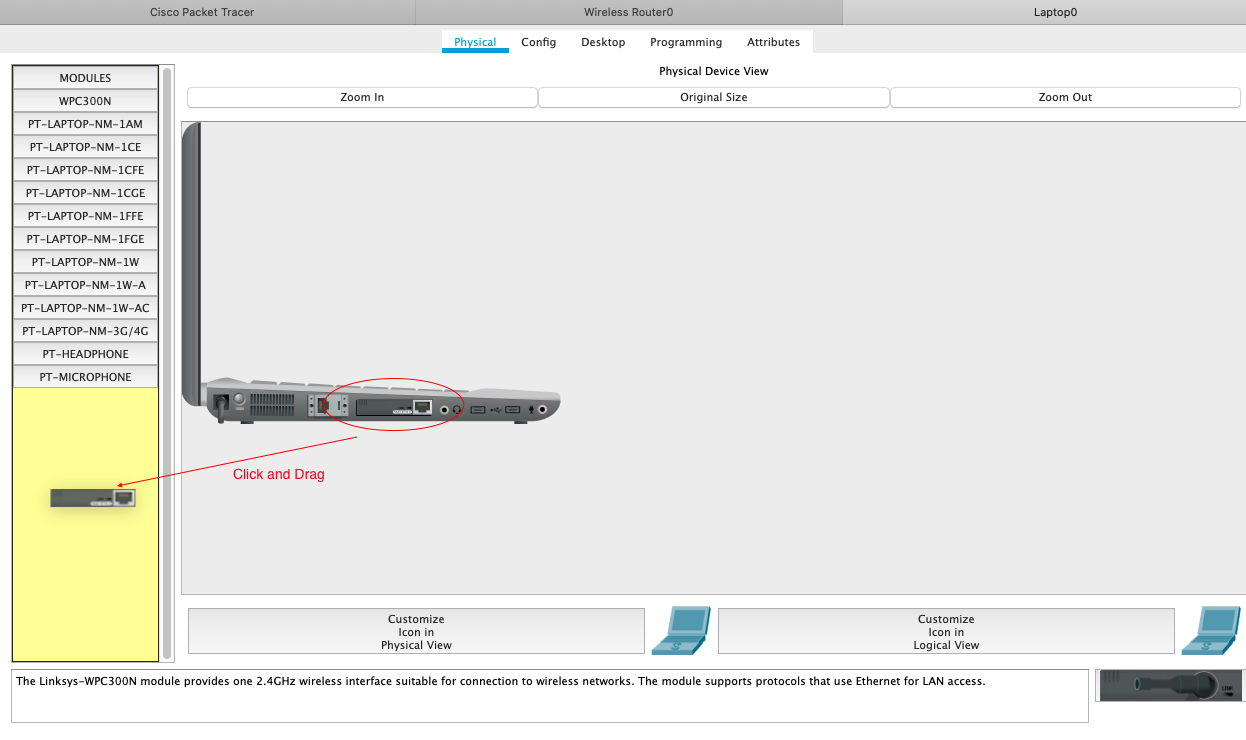
Task: Click the Original Size button
Action: coord(714,97)
